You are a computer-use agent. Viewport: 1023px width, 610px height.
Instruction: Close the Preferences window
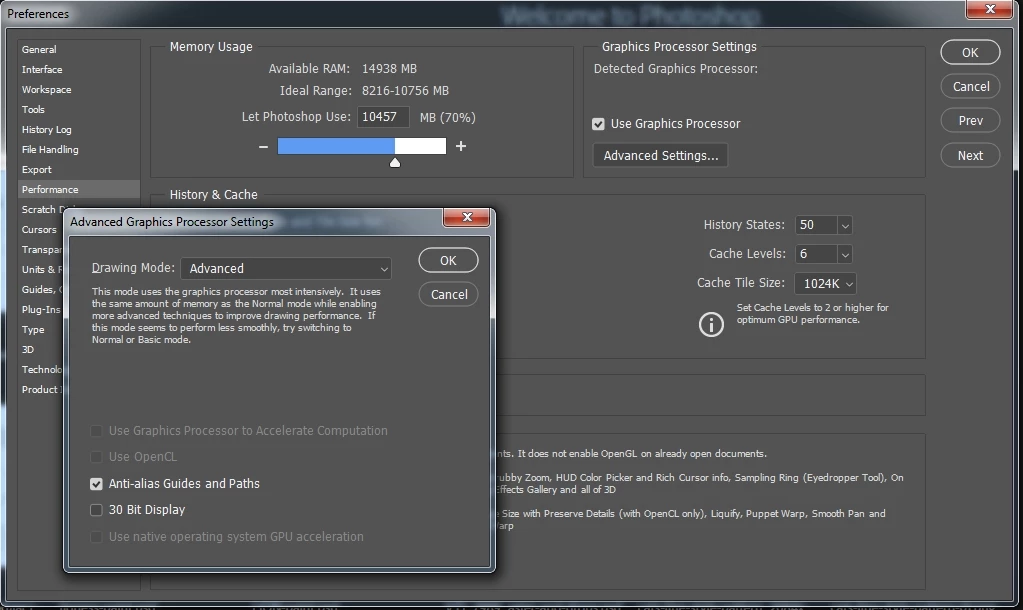click(990, 9)
